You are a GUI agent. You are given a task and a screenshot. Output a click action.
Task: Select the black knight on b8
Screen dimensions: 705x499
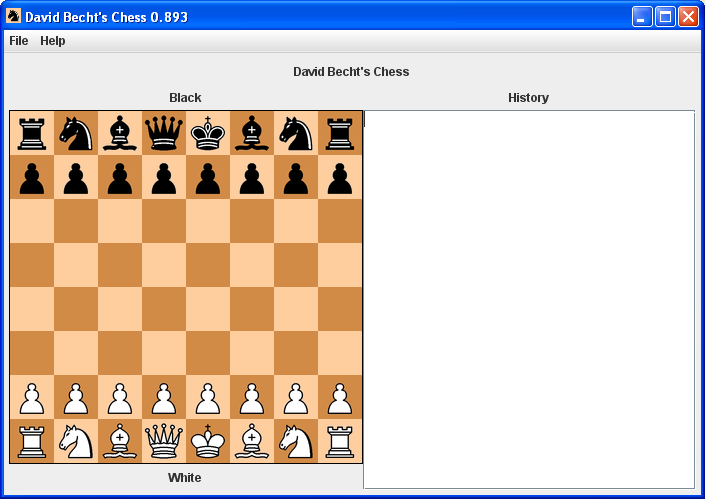point(76,134)
